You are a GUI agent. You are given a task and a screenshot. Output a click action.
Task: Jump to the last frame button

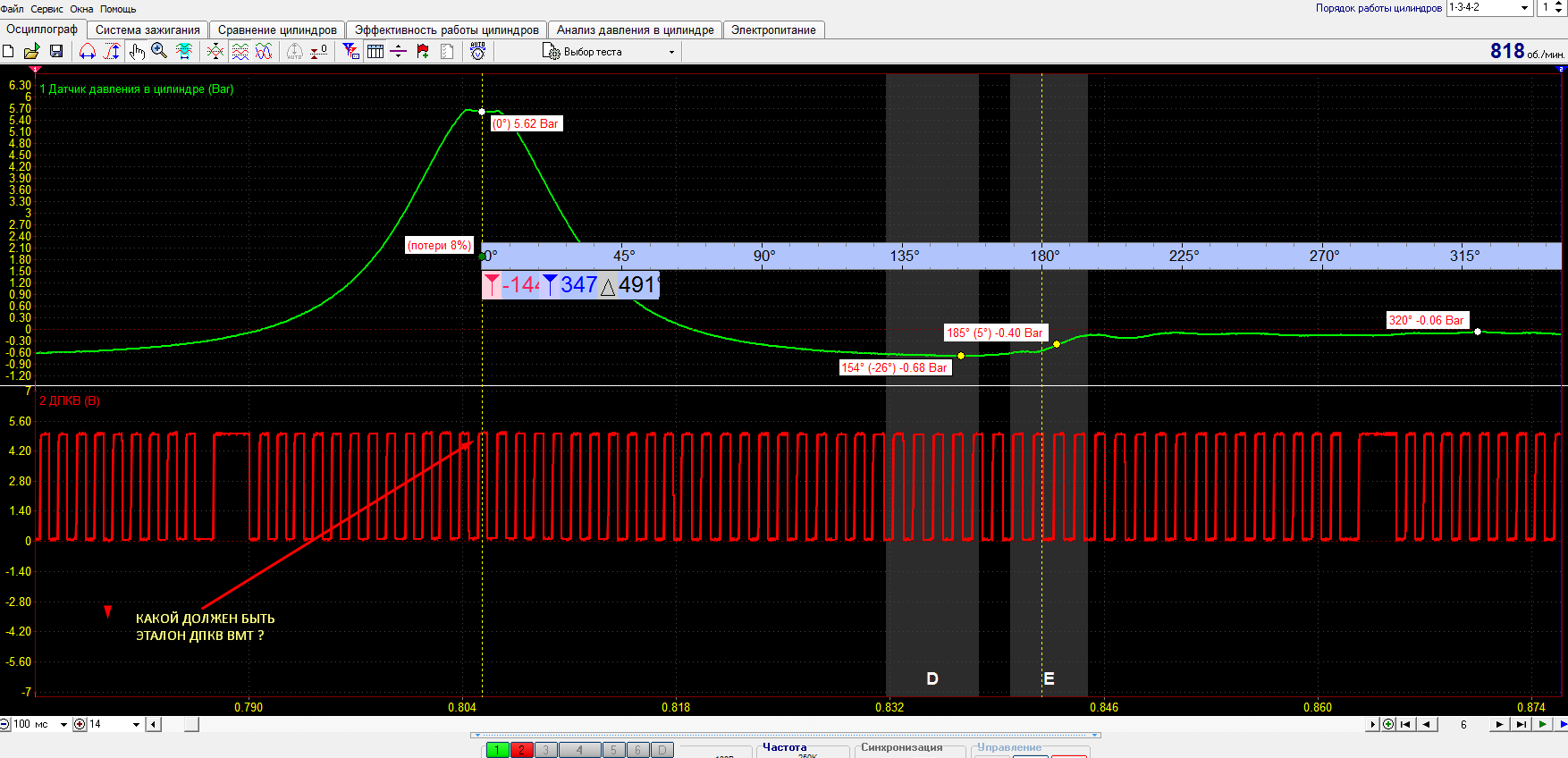tap(1521, 724)
